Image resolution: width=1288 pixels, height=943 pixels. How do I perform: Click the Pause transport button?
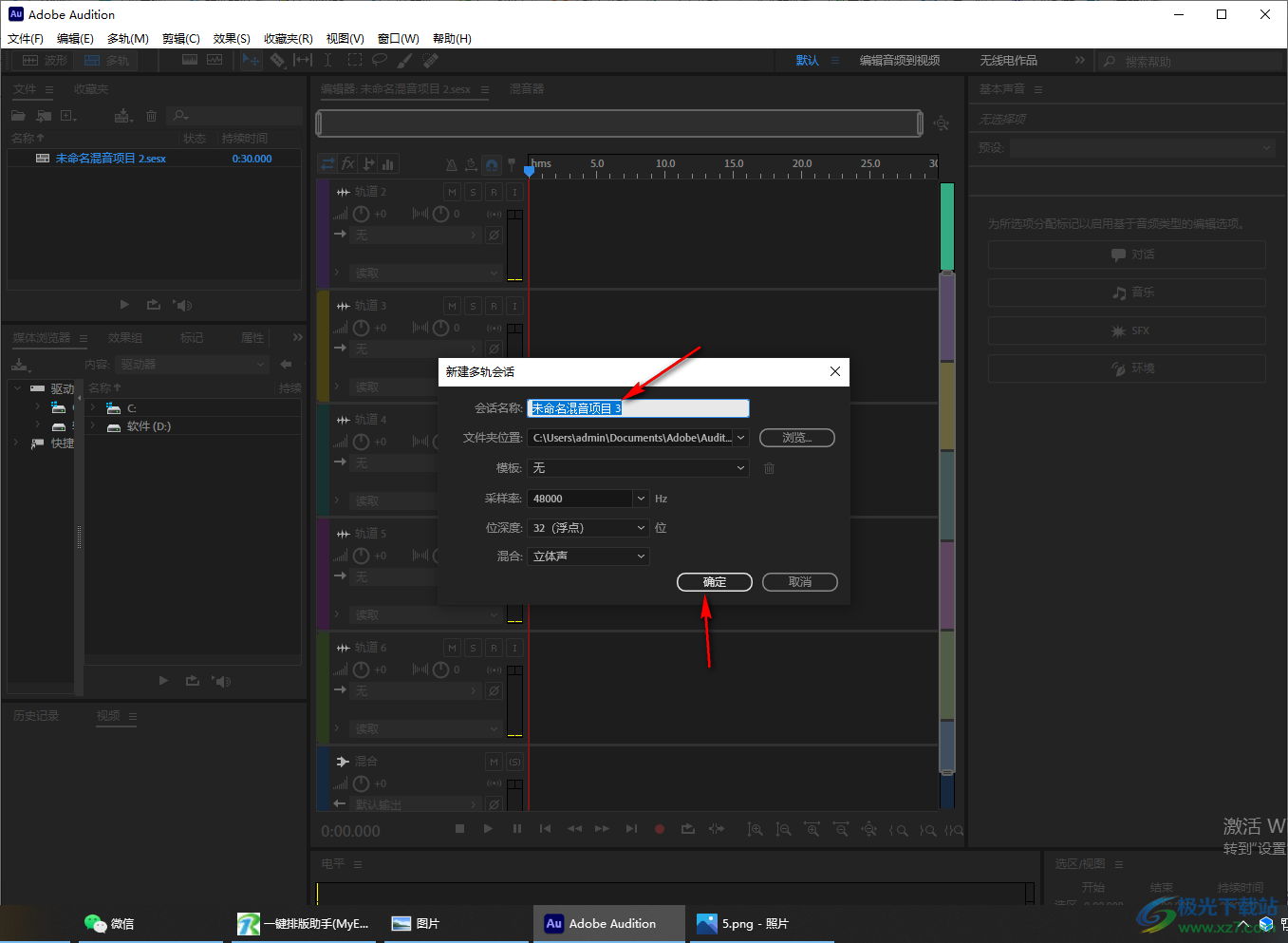[x=516, y=829]
